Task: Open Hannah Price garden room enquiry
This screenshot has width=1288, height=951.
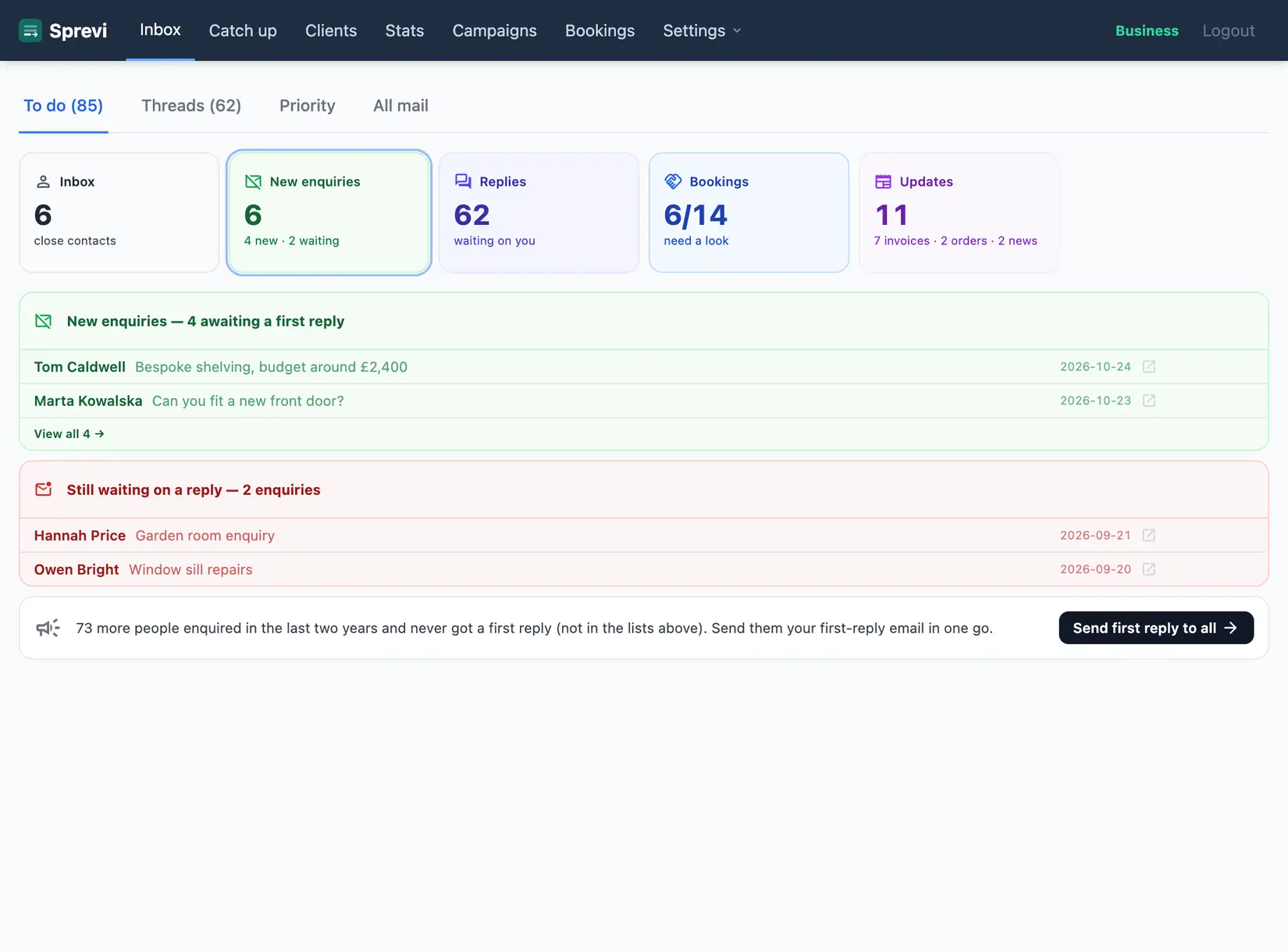Action: pyautogui.click(x=644, y=536)
